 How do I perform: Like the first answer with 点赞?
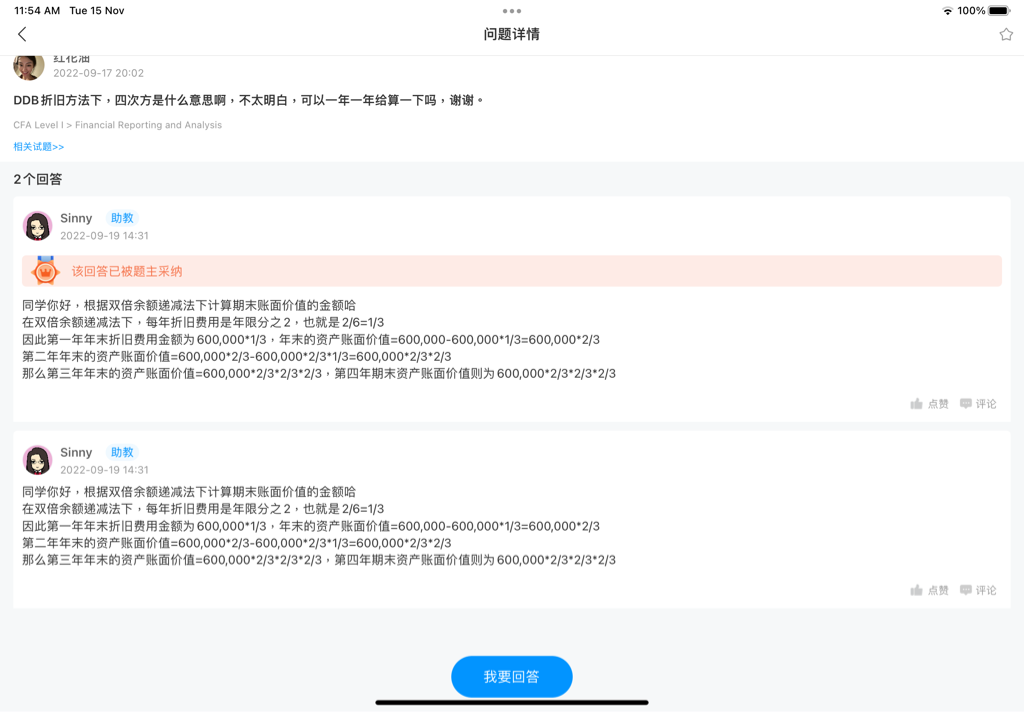(929, 404)
